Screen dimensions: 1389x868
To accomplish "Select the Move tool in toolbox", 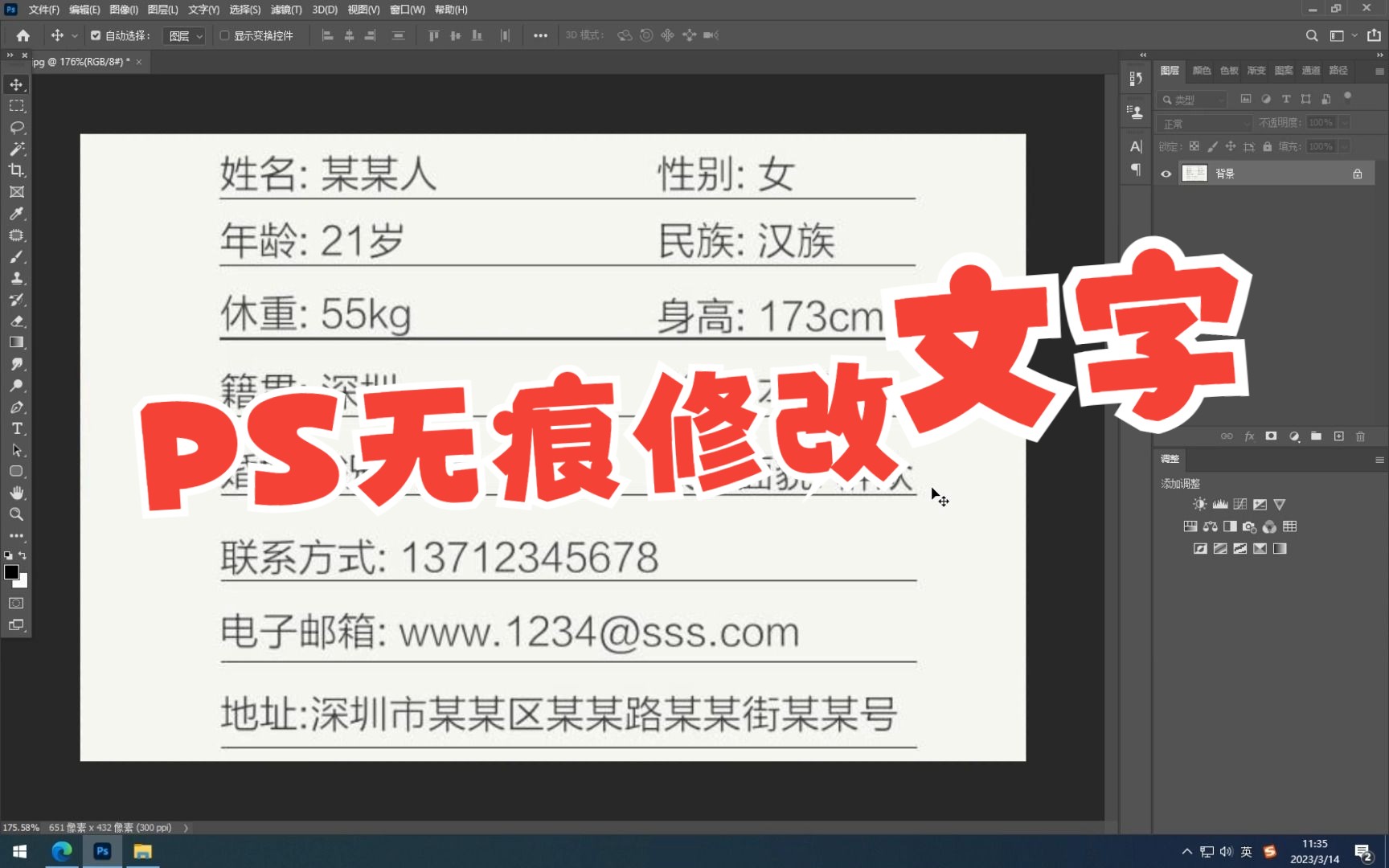I will pyautogui.click(x=16, y=84).
